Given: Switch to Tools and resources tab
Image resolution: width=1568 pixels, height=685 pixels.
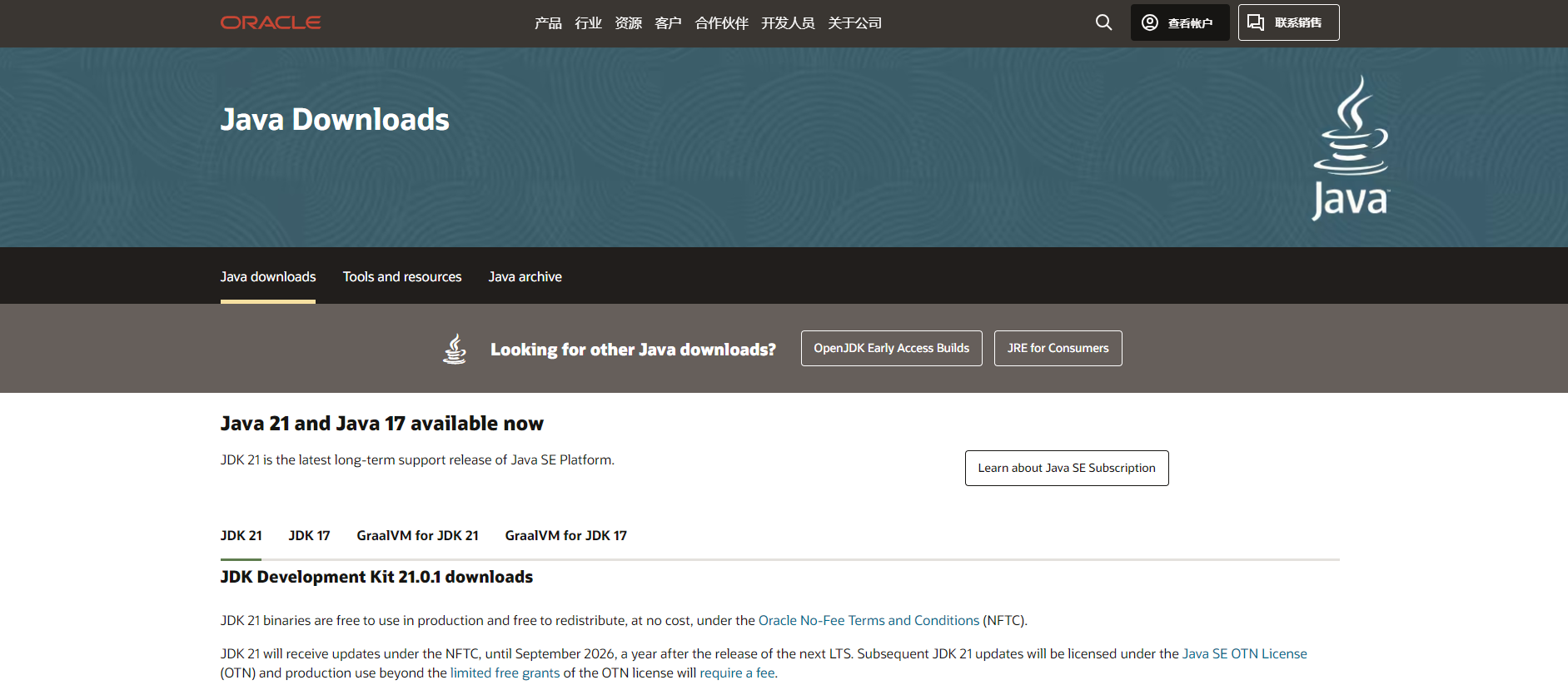Looking at the screenshot, I should pyautogui.click(x=402, y=276).
